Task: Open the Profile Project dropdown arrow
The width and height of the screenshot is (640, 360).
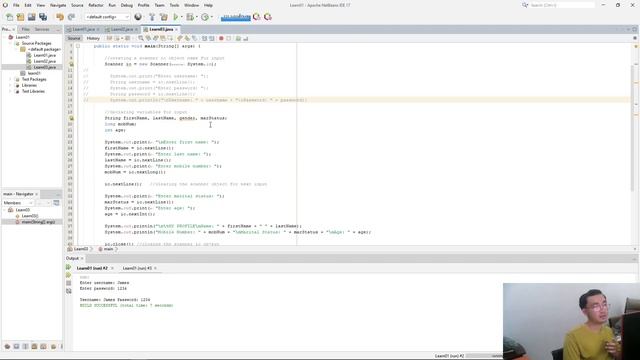Action: [212, 17]
